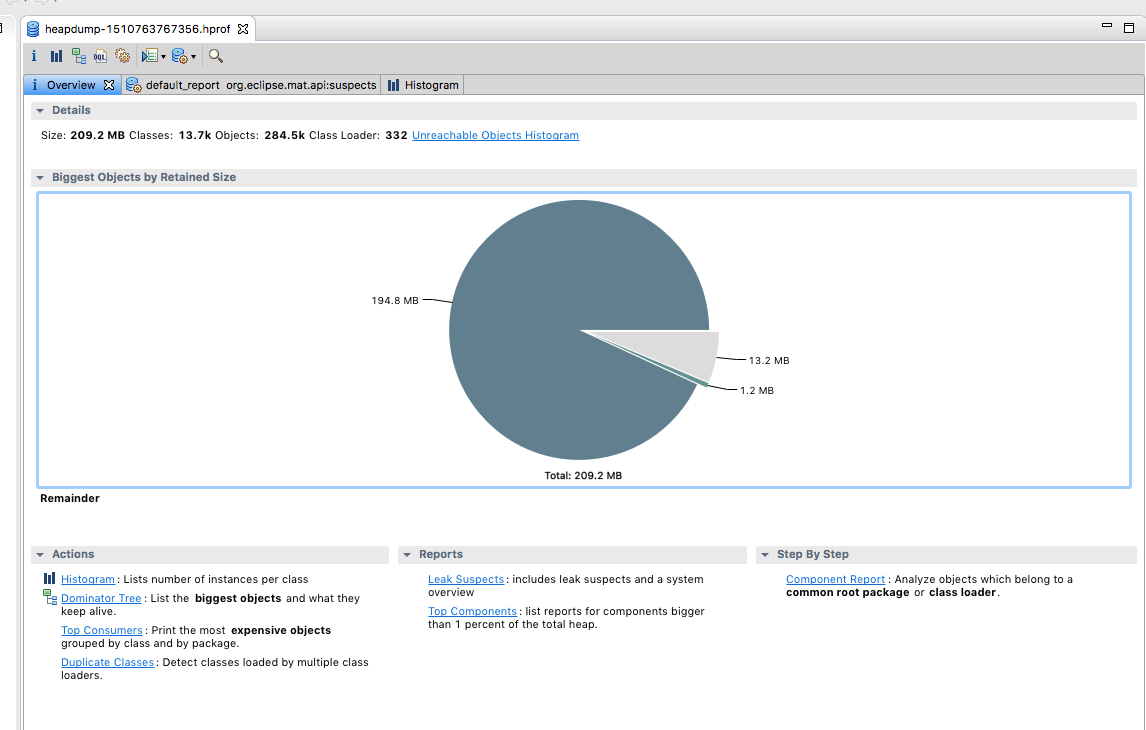Image resolution: width=1146 pixels, height=730 pixels.
Task: Open the Leak Suspects report link
Action: 466,579
